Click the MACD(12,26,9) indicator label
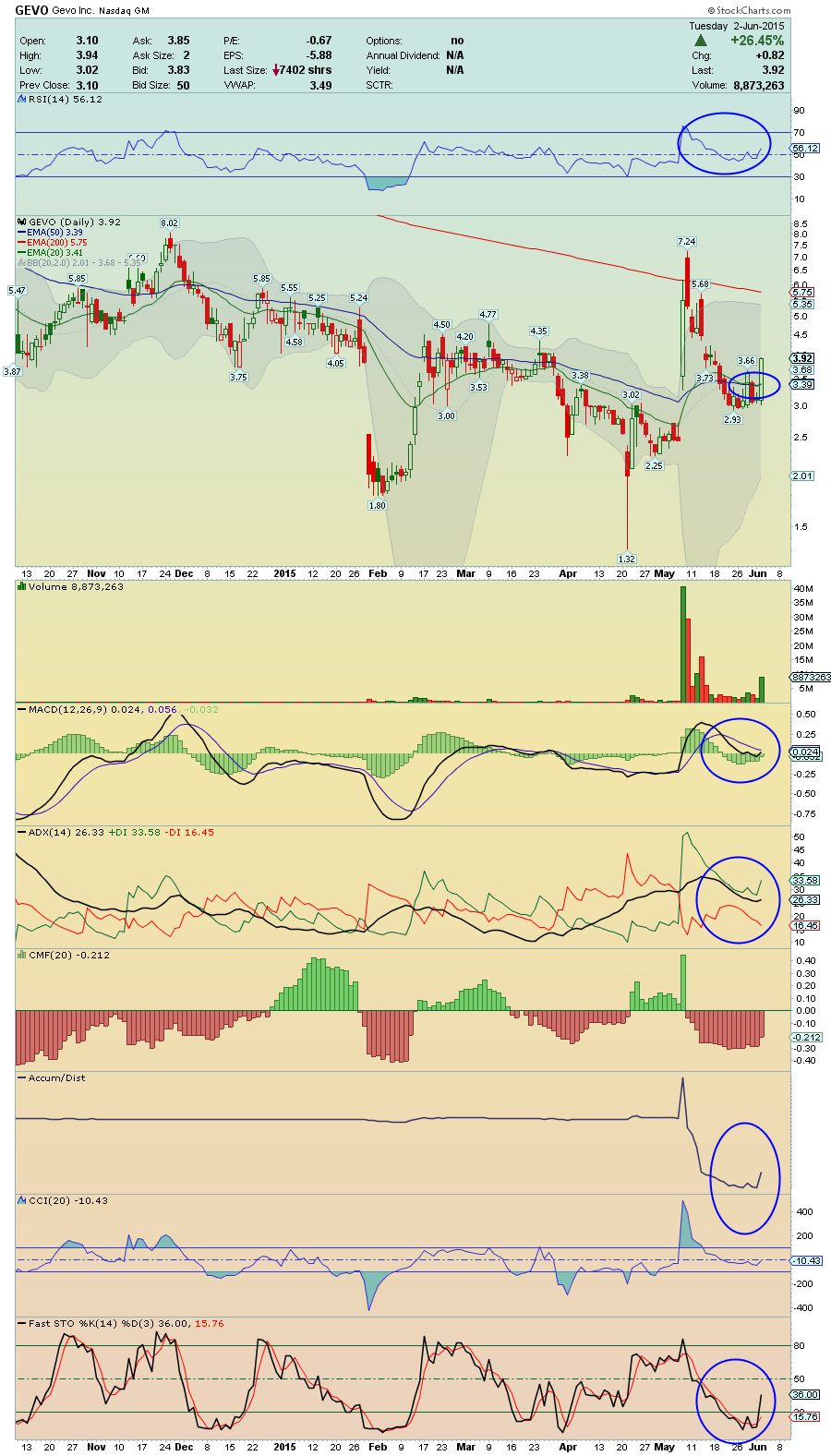This screenshot has height=1456, width=831. (67, 709)
